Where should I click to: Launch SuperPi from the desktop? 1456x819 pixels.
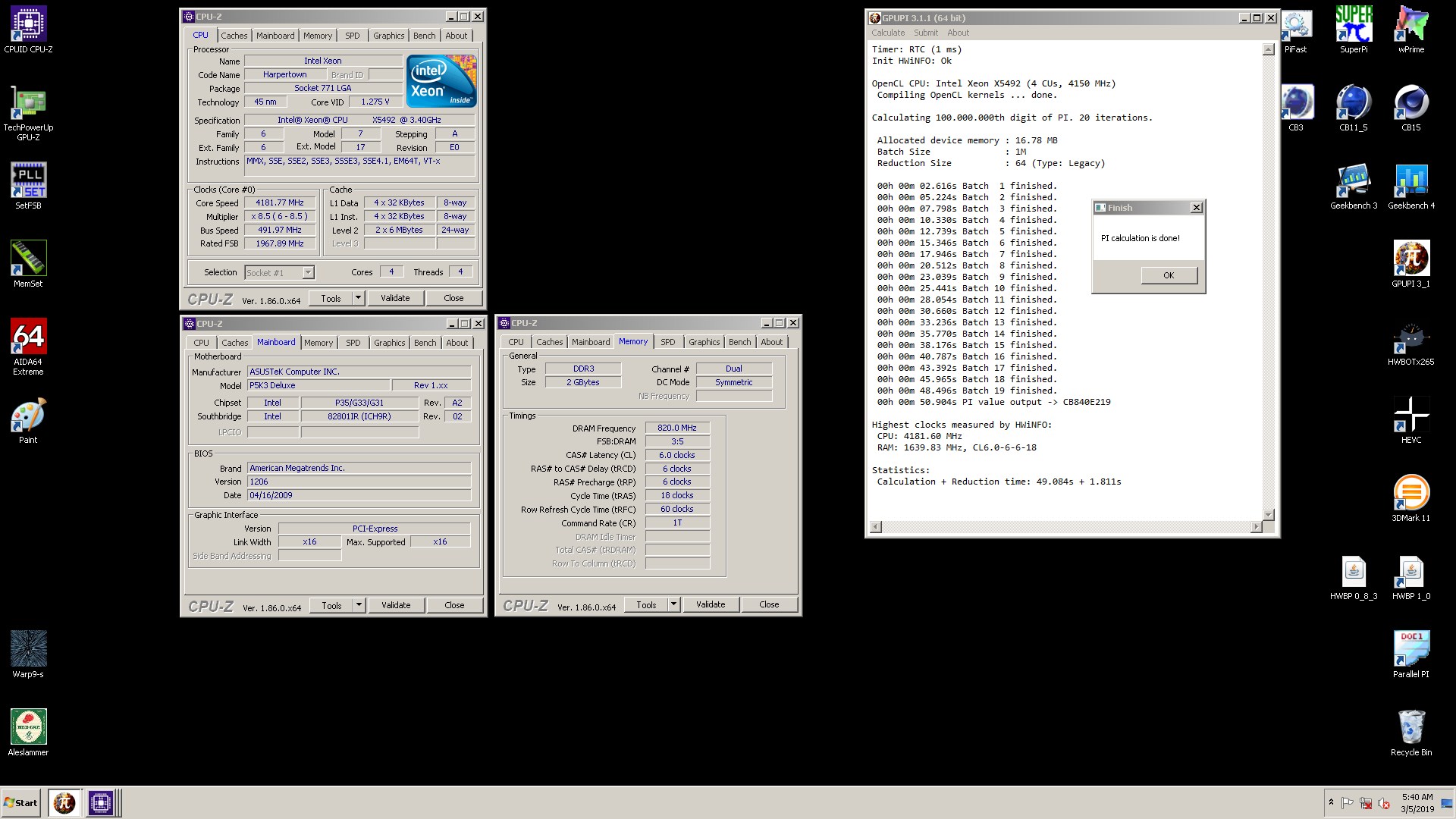pos(1354,30)
